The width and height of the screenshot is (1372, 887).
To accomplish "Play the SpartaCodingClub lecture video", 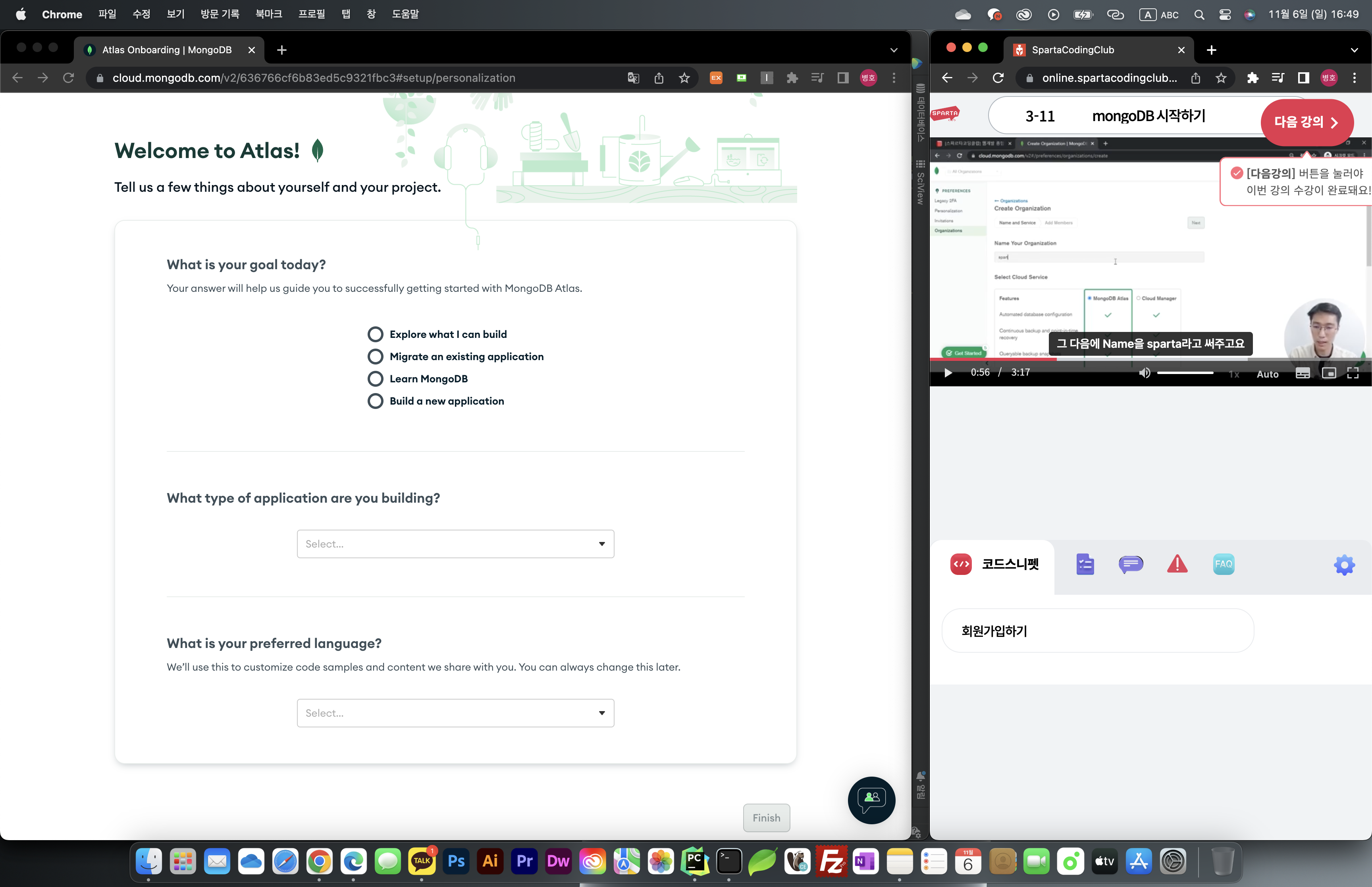I will [948, 373].
